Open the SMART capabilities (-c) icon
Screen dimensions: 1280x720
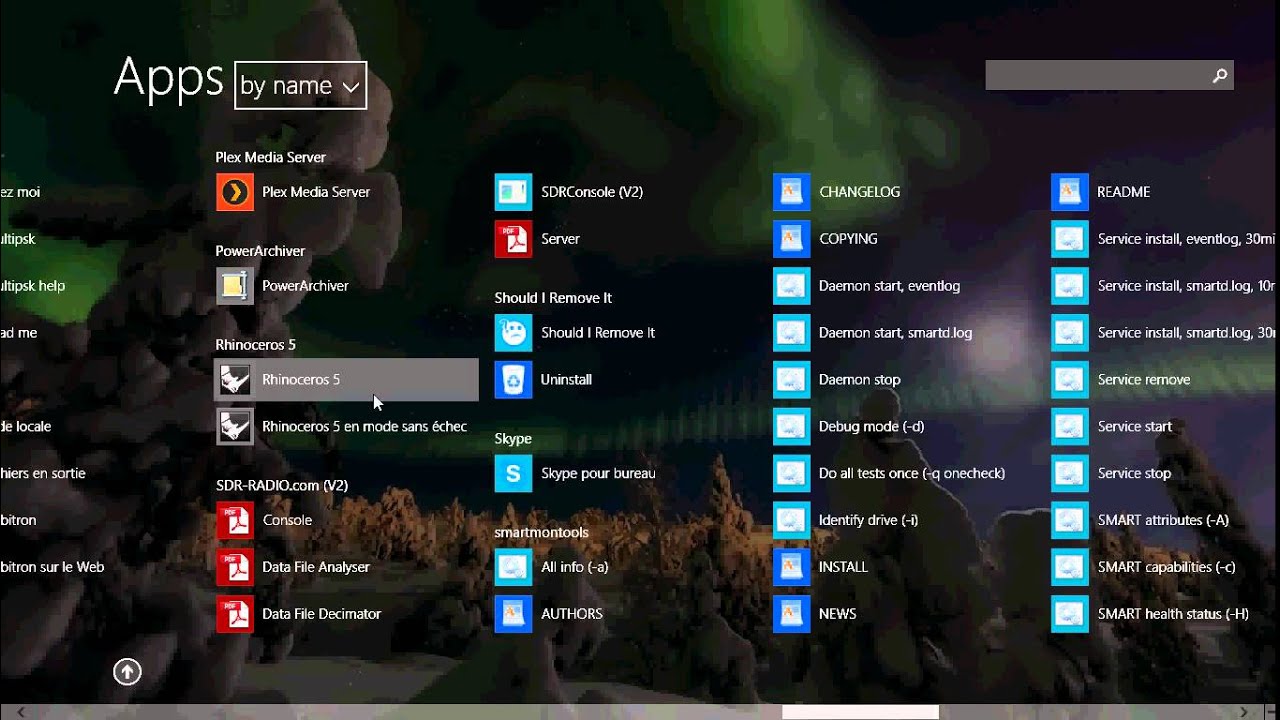[x=1069, y=567]
